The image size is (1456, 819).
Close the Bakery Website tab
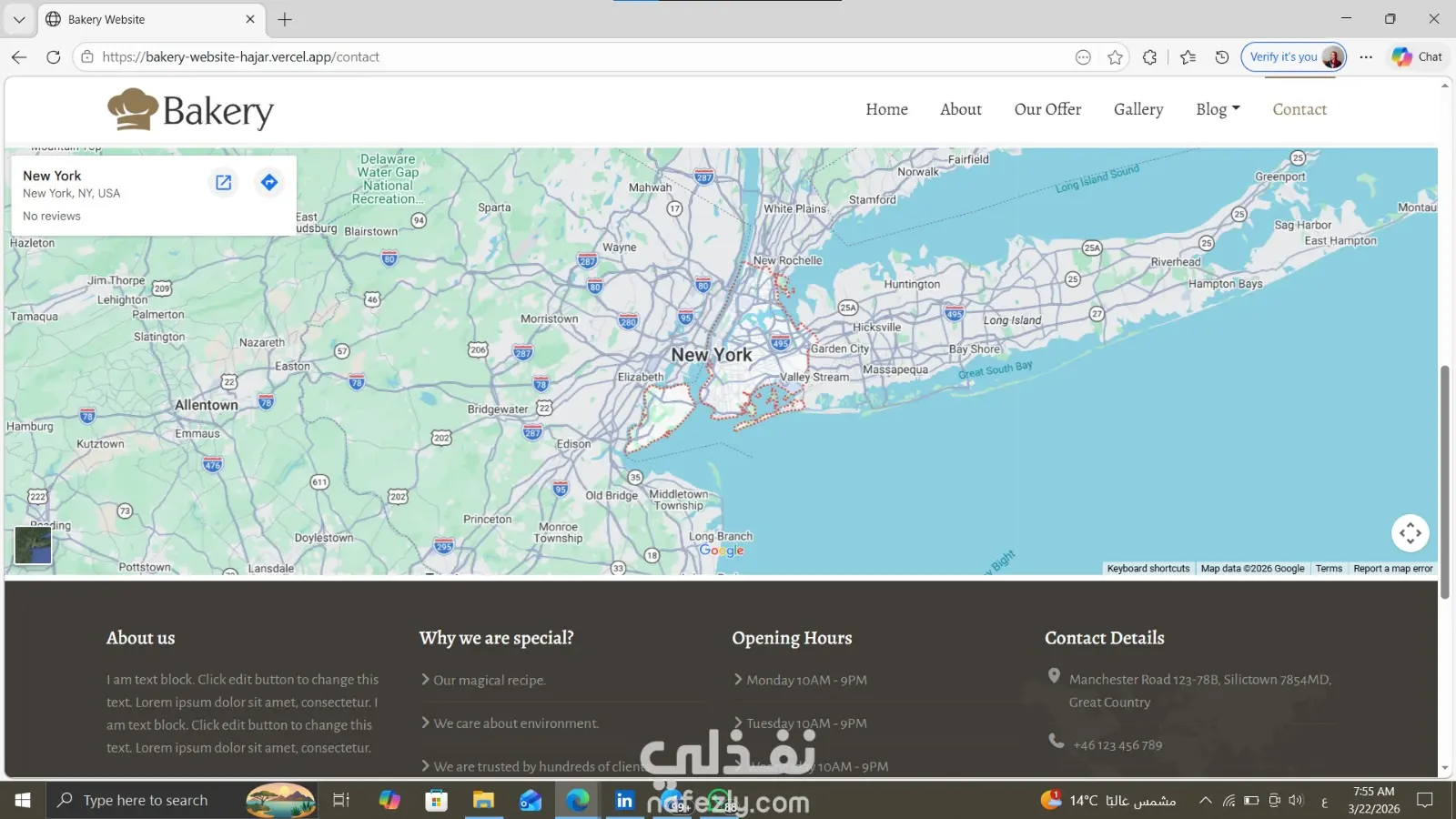pos(250,19)
